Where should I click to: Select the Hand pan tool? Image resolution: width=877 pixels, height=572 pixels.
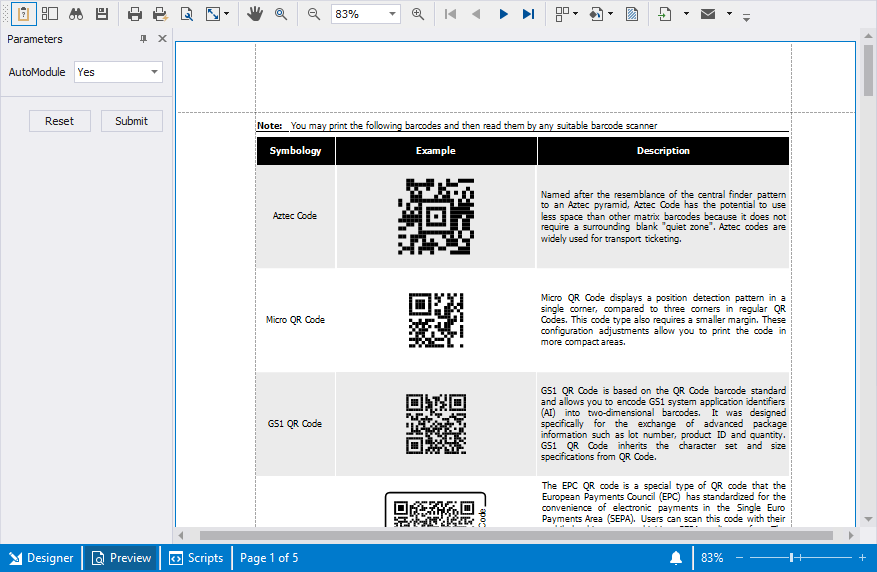pyautogui.click(x=255, y=14)
